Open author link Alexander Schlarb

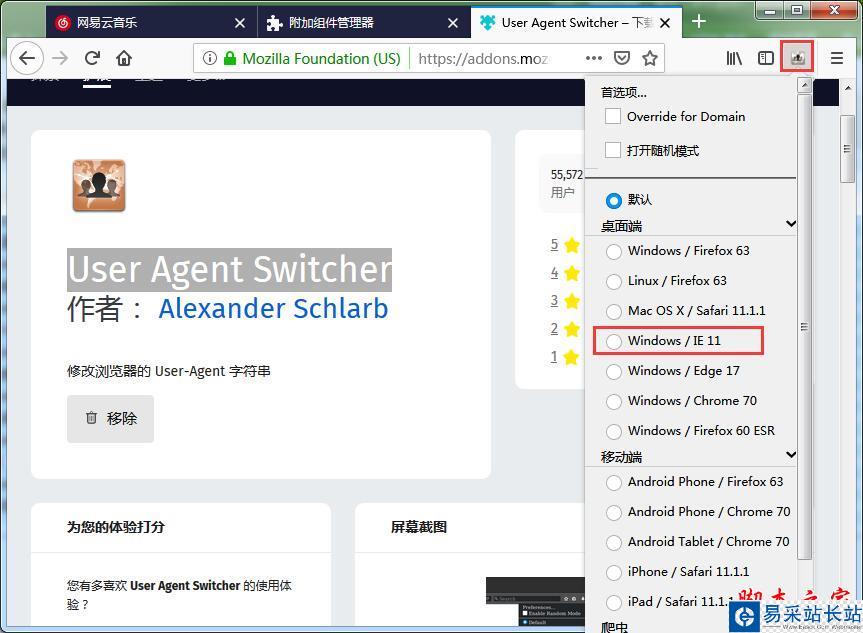coord(273,308)
